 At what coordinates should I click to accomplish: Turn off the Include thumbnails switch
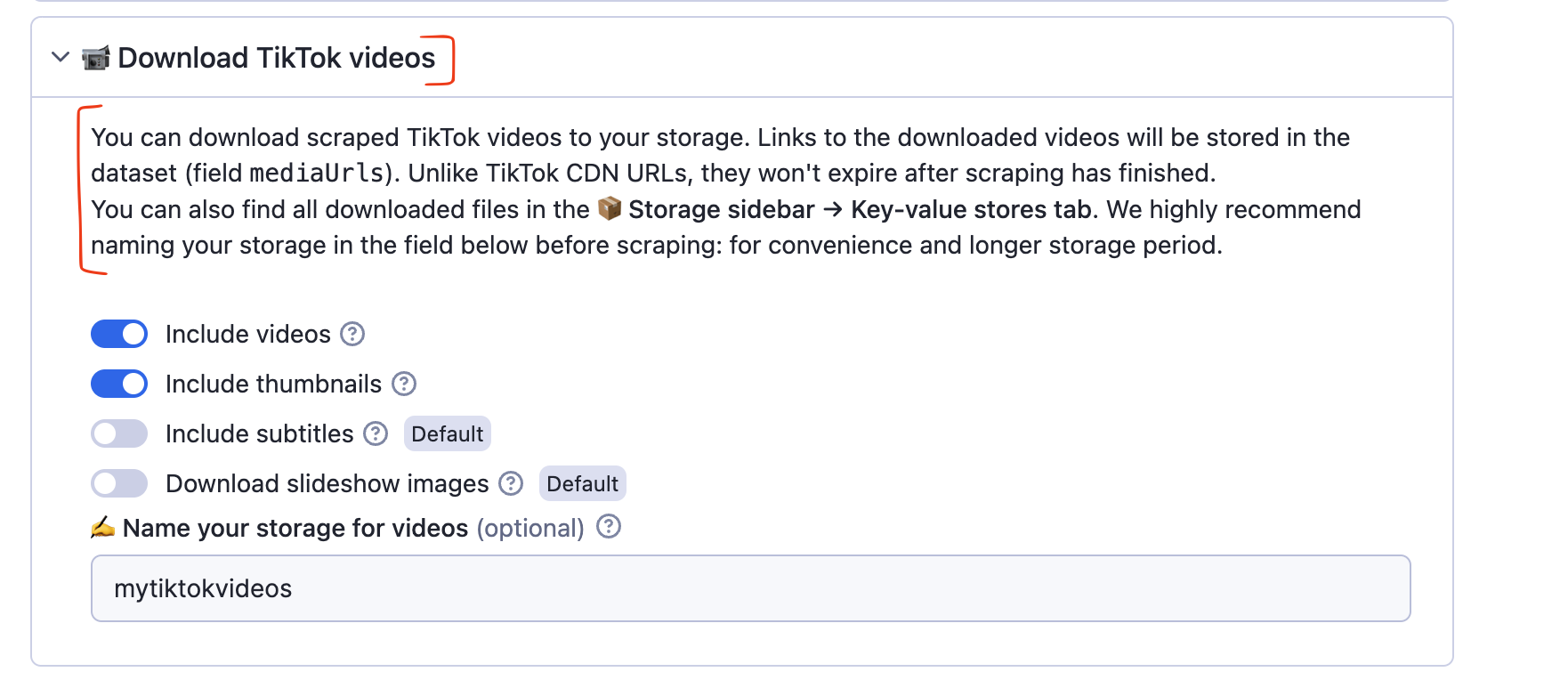[x=119, y=385]
